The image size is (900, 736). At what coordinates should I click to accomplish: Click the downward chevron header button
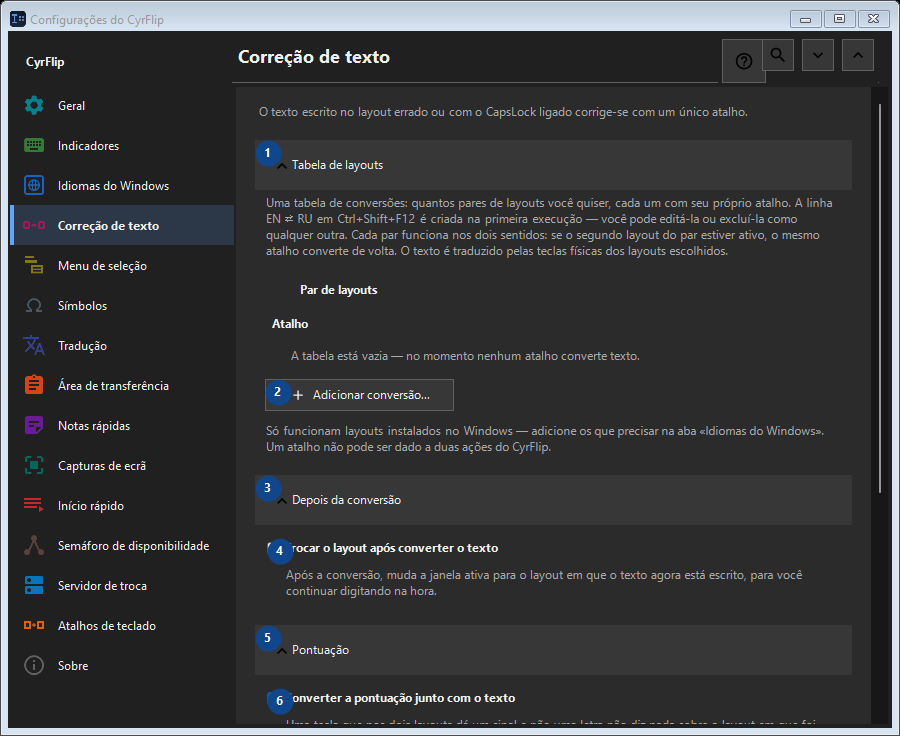(x=818, y=55)
